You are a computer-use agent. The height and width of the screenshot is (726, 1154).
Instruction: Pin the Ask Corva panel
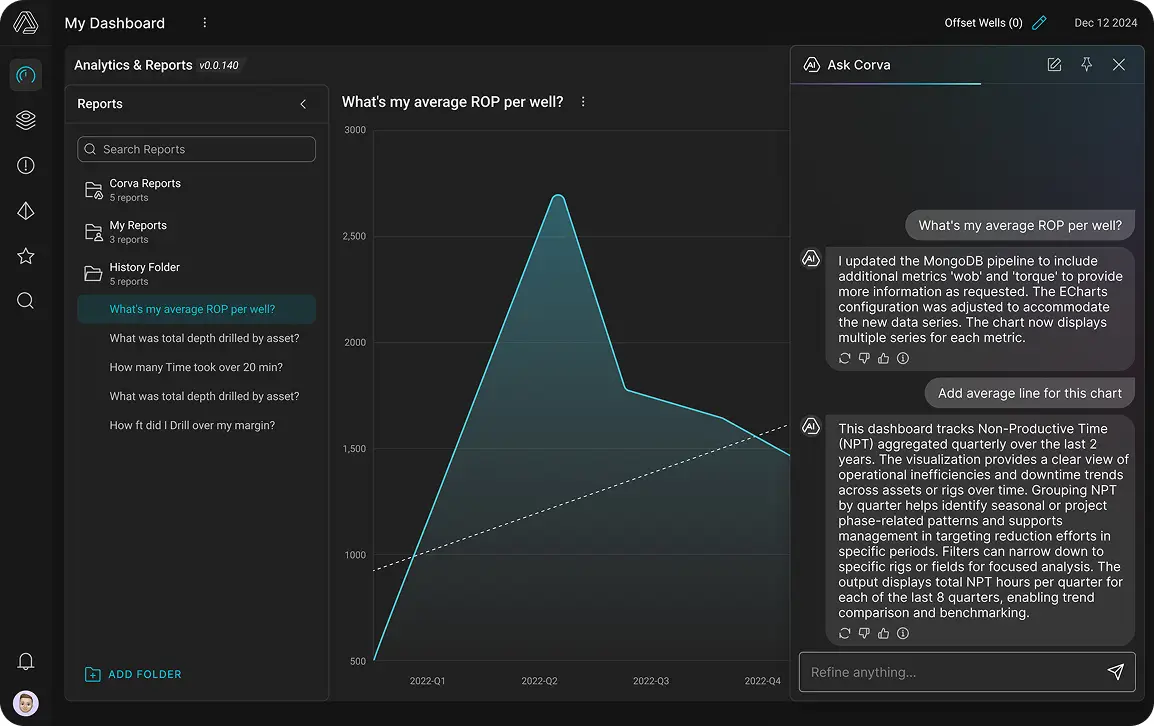1086,65
